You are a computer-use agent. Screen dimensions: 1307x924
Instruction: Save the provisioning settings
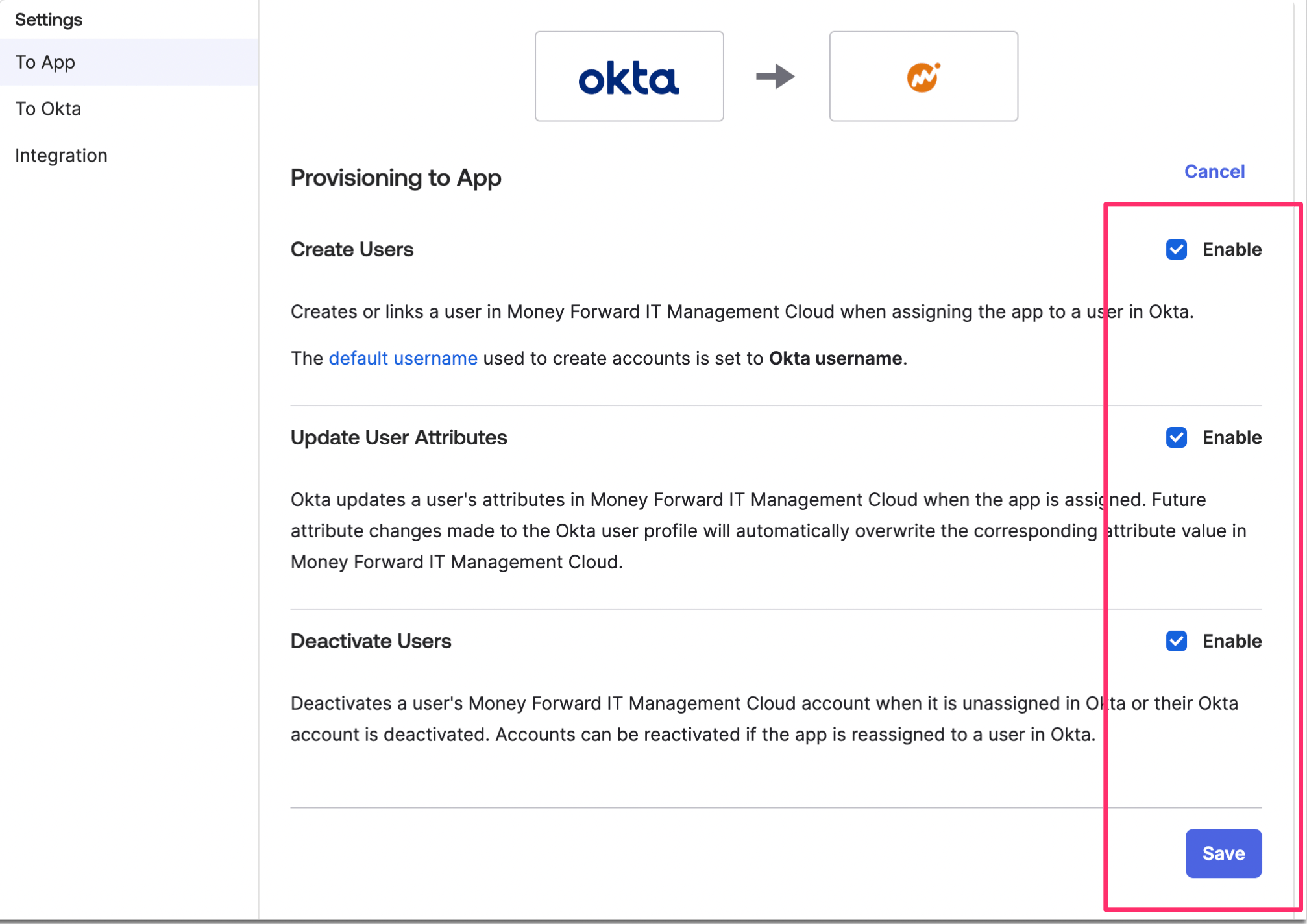click(1223, 853)
